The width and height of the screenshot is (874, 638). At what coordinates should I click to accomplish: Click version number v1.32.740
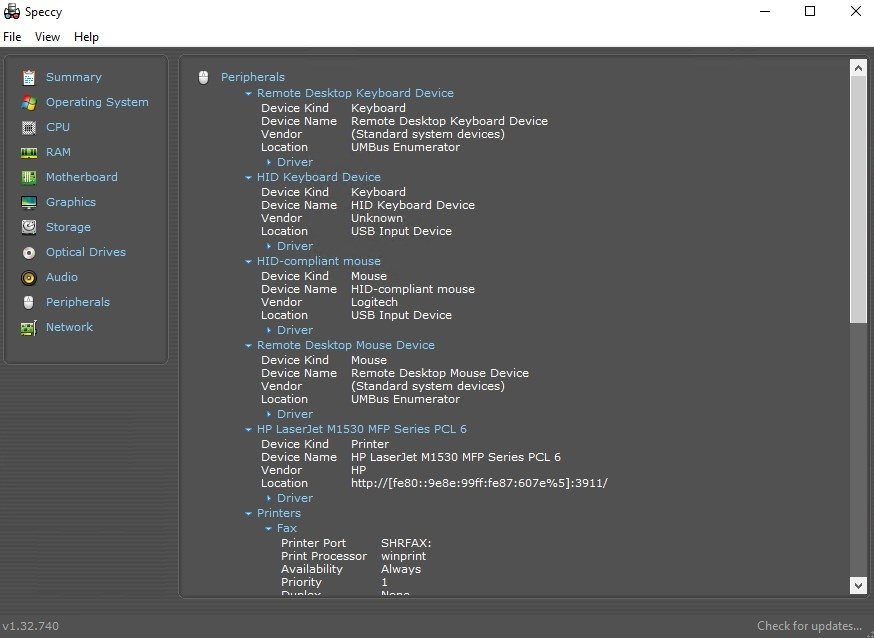coord(31,626)
